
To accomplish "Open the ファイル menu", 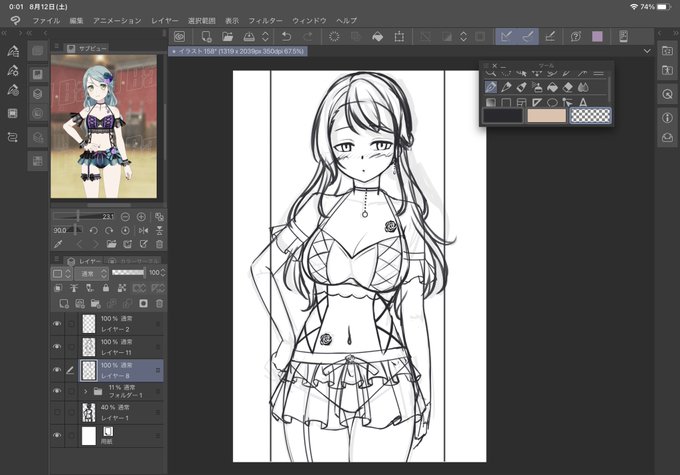I will pos(46,20).
